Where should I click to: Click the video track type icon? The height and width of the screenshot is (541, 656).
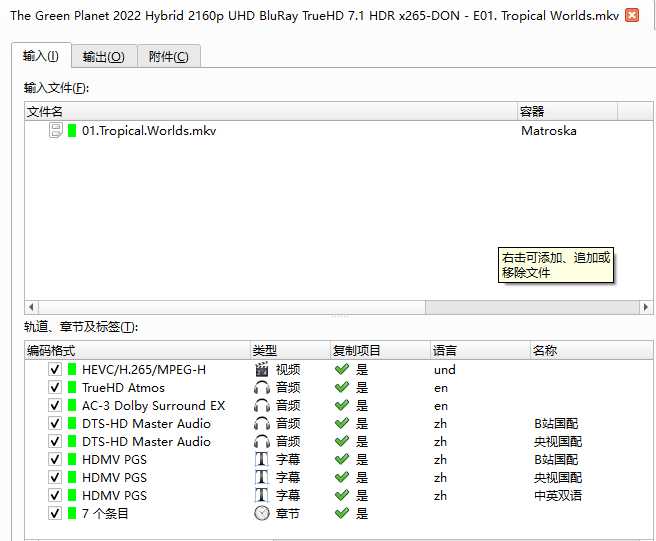262,370
